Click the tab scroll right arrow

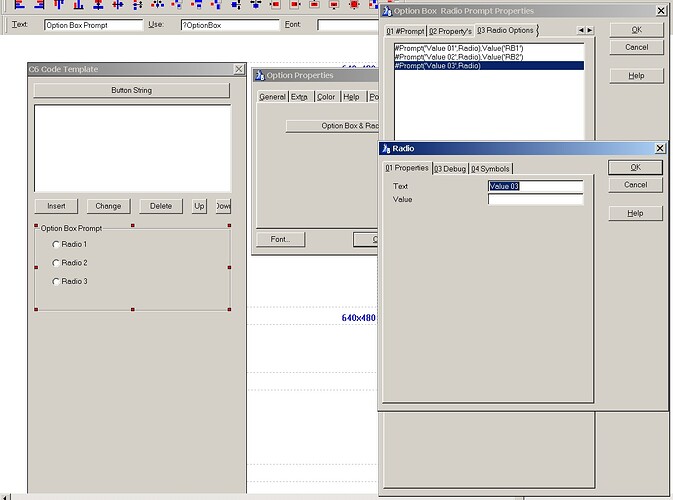point(590,30)
